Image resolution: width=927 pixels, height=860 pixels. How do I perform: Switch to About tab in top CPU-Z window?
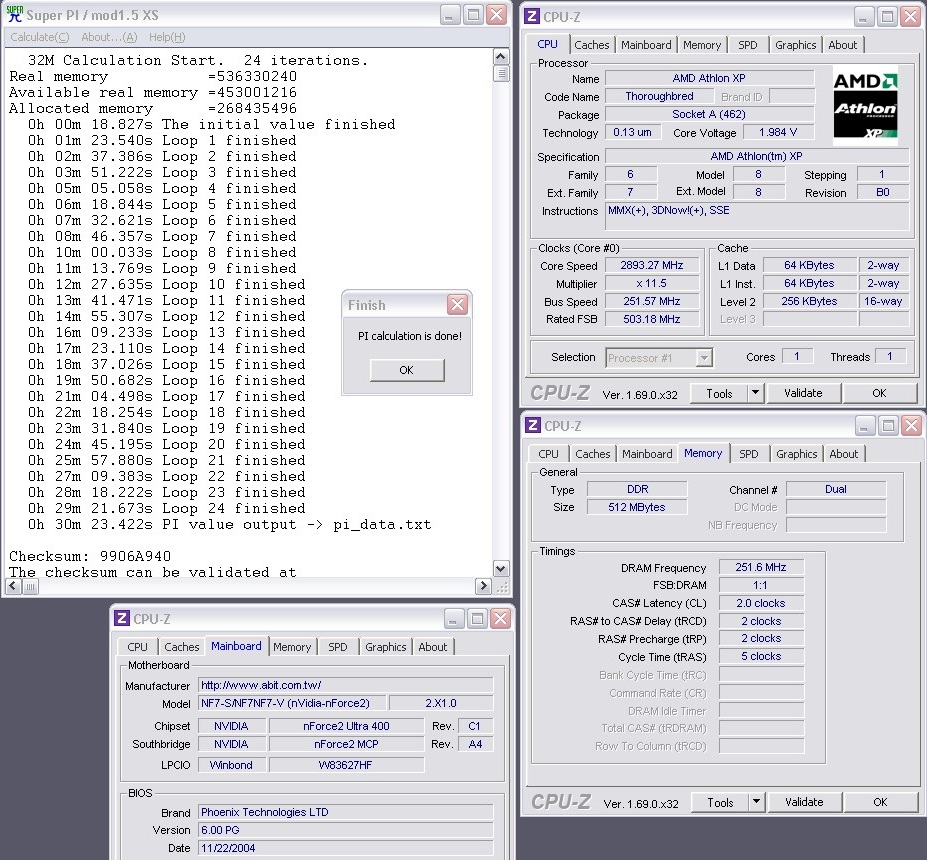click(842, 45)
